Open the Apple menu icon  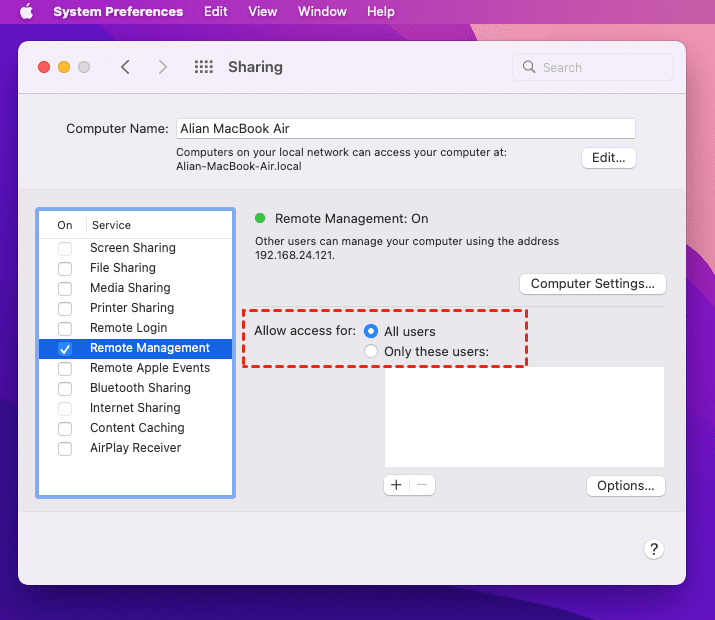tap(26, 12)
